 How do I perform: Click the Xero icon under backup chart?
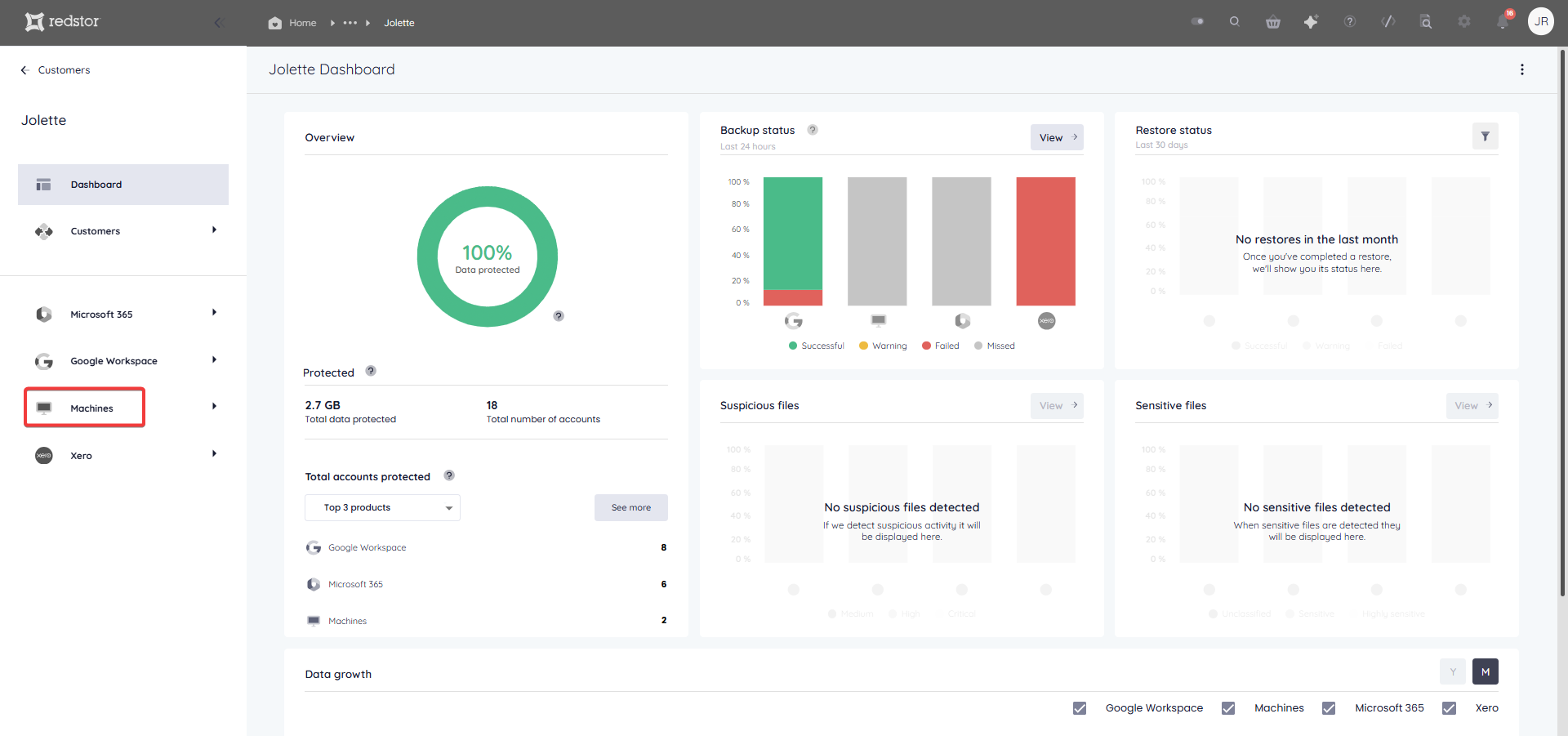coord(1047,321)
